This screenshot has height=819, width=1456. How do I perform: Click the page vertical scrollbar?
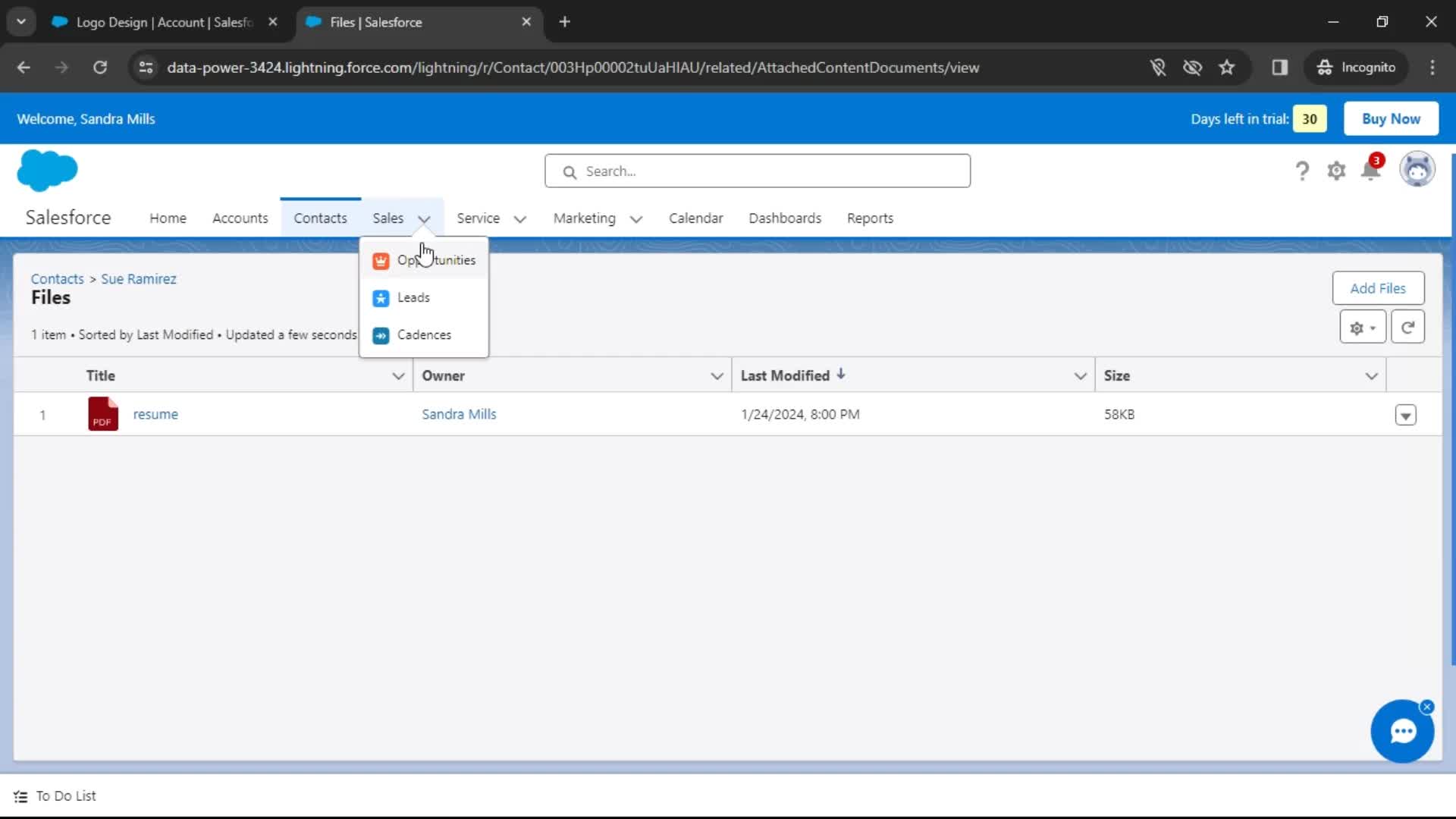tap(1452, 409)
